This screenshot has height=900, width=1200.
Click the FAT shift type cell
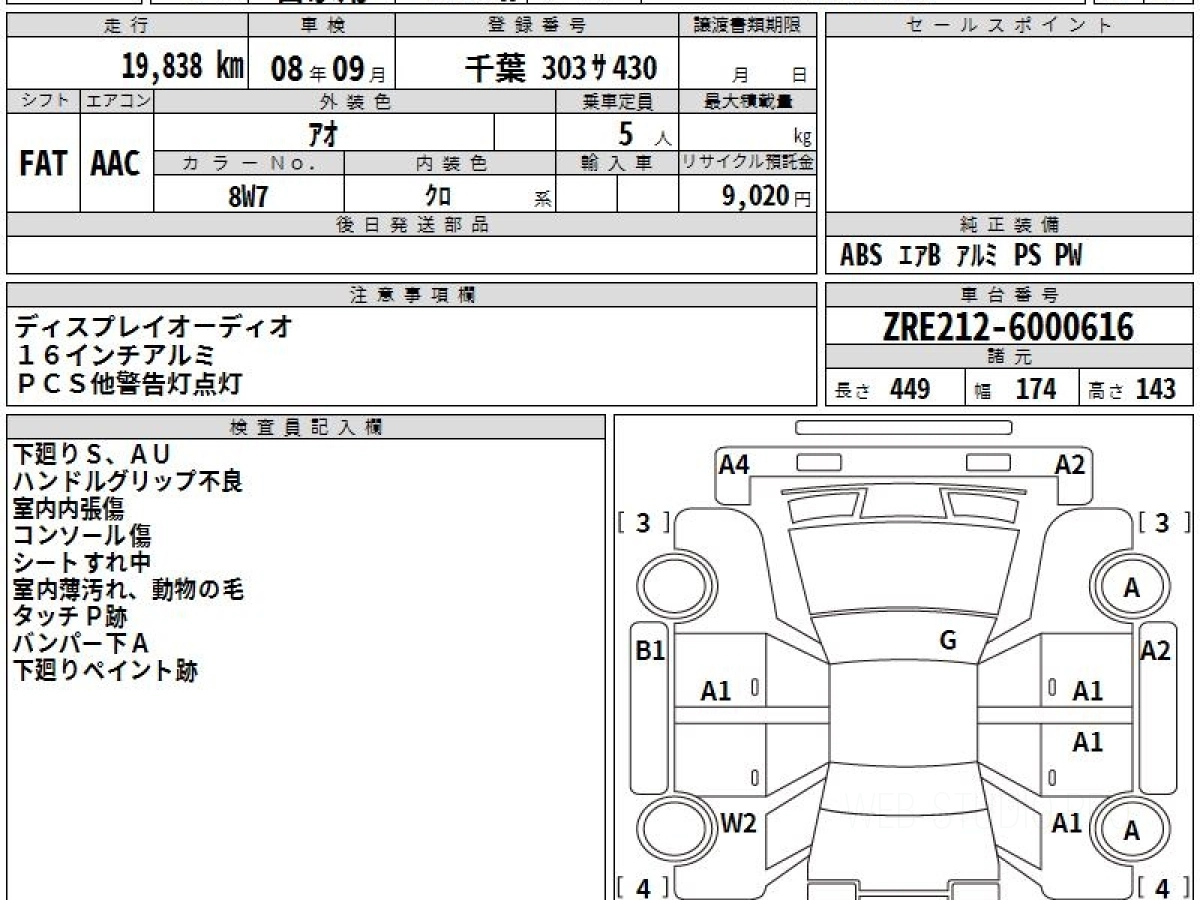pos(43,164)
